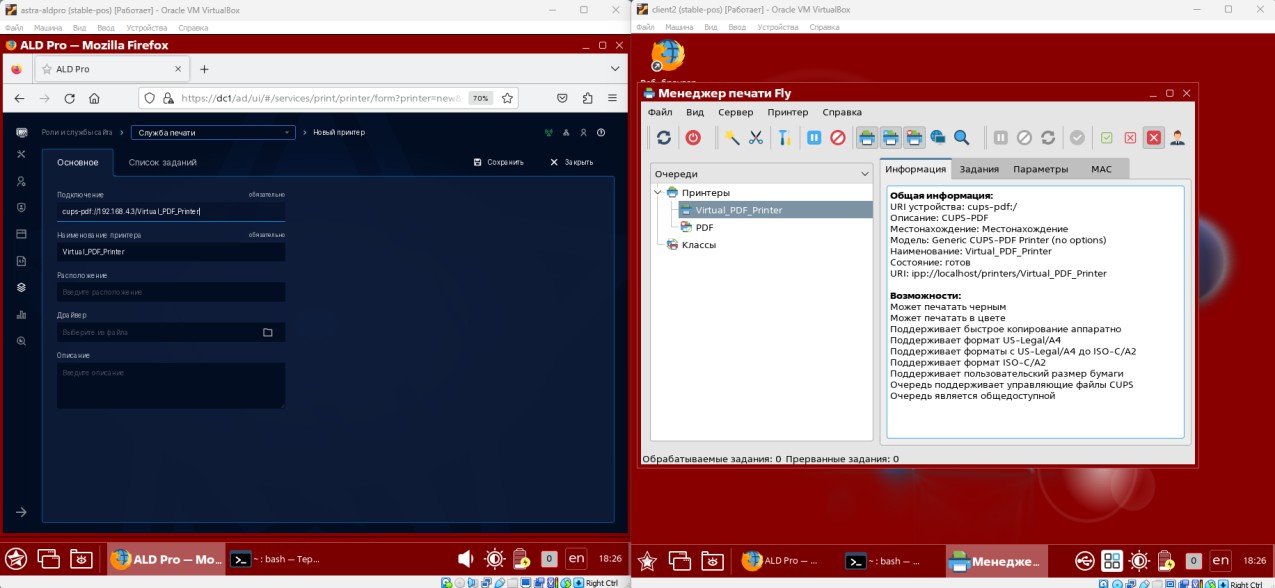Click Firefox reload button
The height and width of the screenshot is (588, 1275).
(x=69, y=98)
